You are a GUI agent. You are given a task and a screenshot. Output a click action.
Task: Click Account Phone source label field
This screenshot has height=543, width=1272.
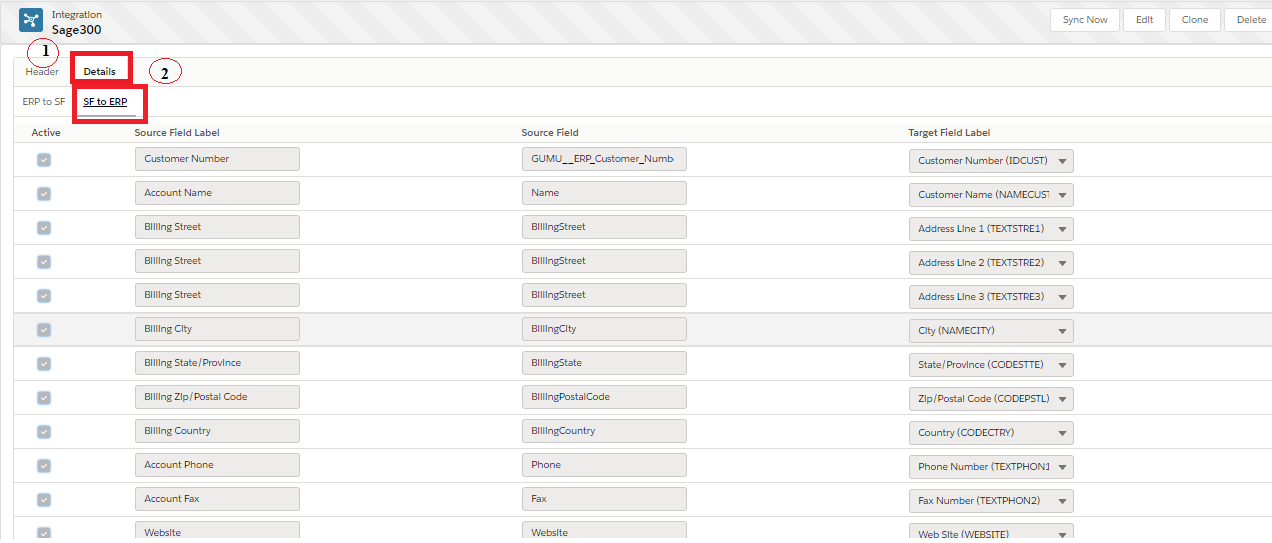pos(217,465)
